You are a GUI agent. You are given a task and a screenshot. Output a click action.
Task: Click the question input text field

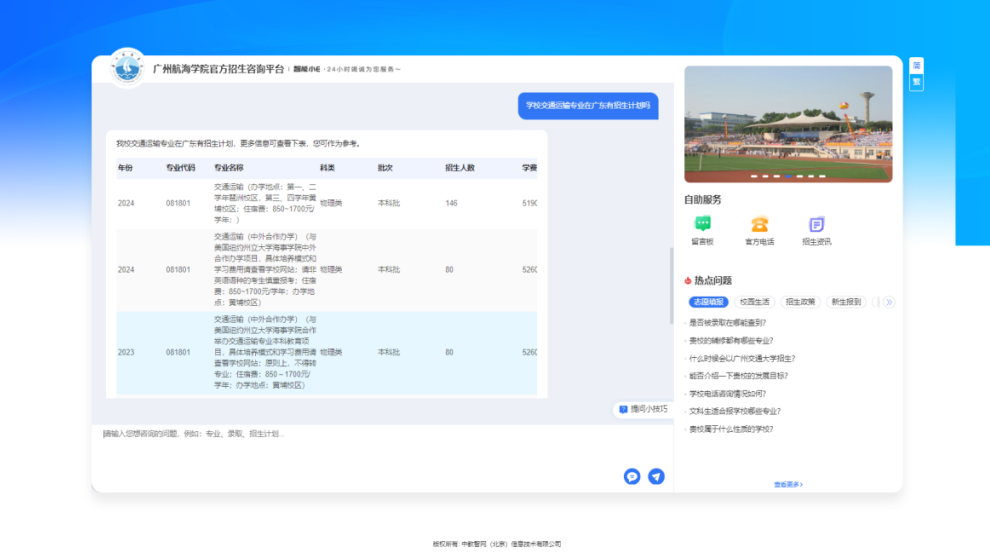click(x=380, y=447)
